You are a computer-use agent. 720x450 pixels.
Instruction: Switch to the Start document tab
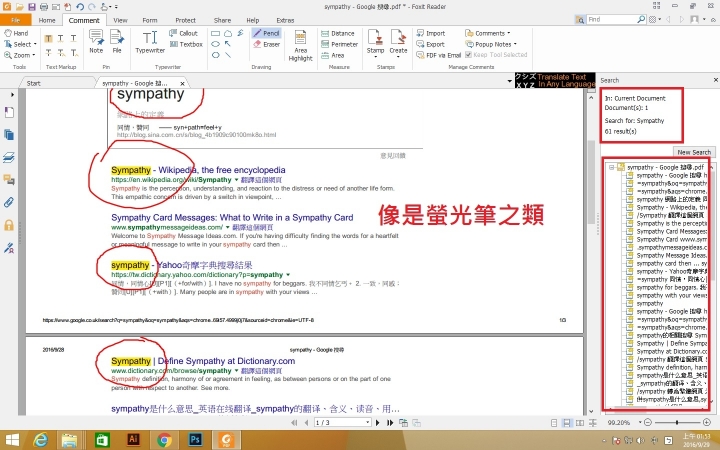tap(34, 83)
